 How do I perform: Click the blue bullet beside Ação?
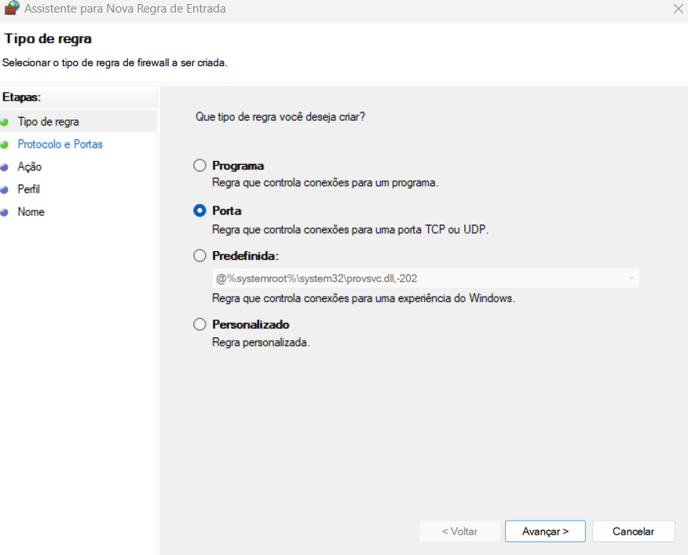tap(4, 167)
